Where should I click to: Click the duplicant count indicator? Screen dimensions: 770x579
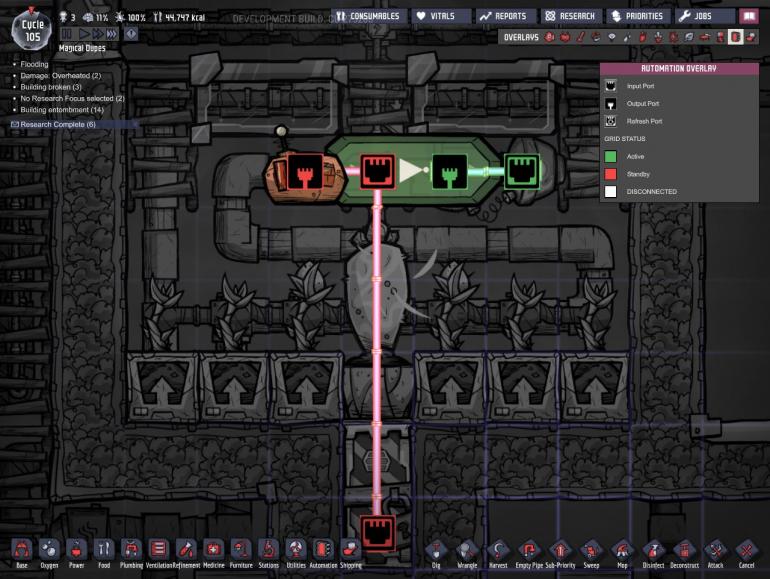(67, 18)
